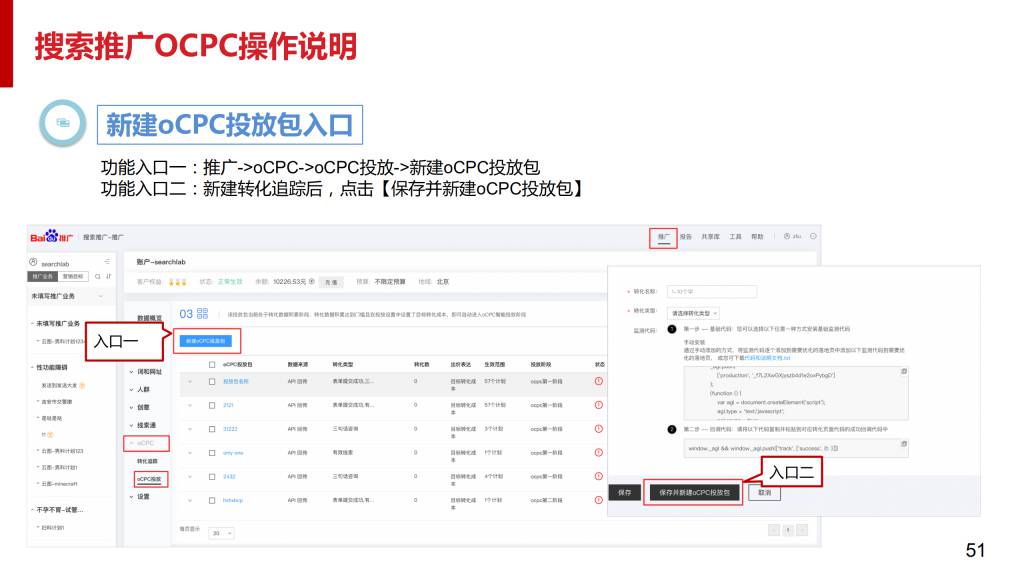The height and width of the screenshot is (576, 1024).
Task: Check the select-all checkbox in the table header
Action: (211, 365)
